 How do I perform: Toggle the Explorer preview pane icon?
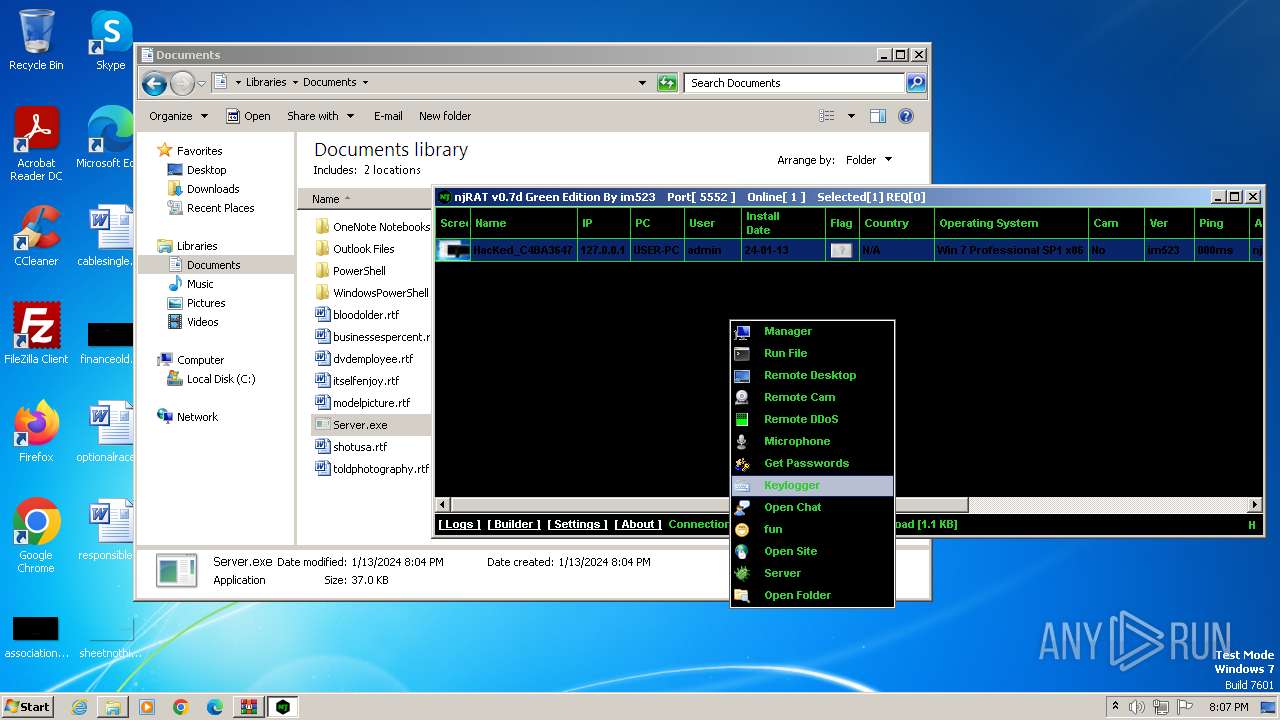tap(878, 116)
